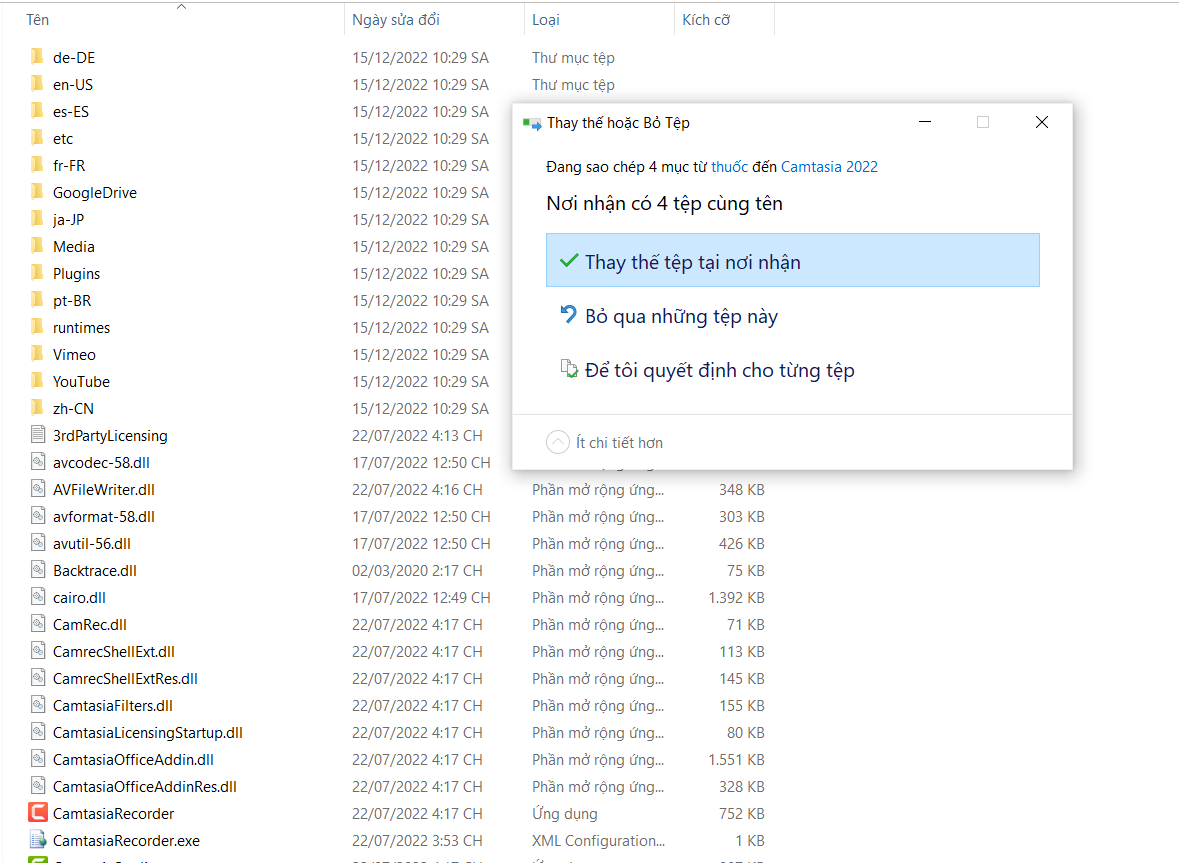Click the CamtasiaRecorder application icon

(x=38, y=813)
